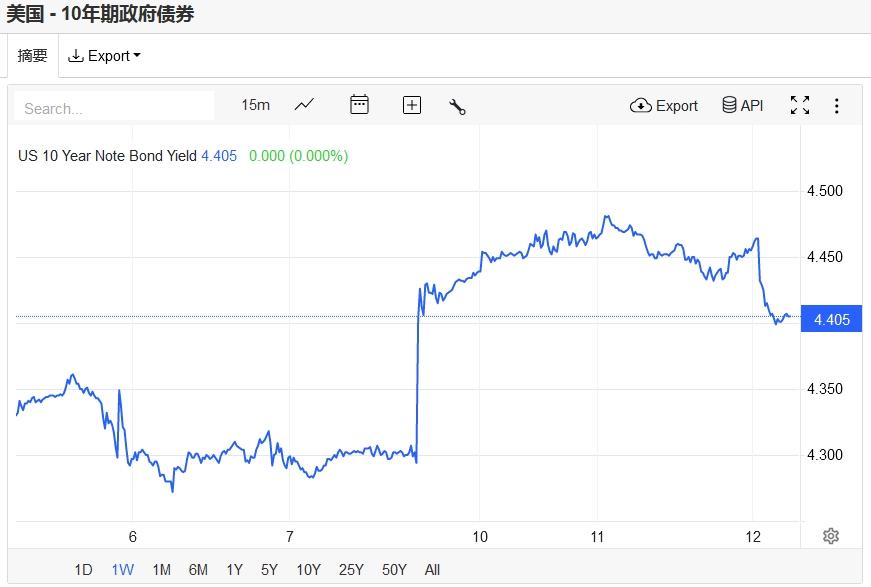Image resolution: width=871 pixels, height=587 pixels.
Task: Select the 5Y time range
Action: click(269, 570)
